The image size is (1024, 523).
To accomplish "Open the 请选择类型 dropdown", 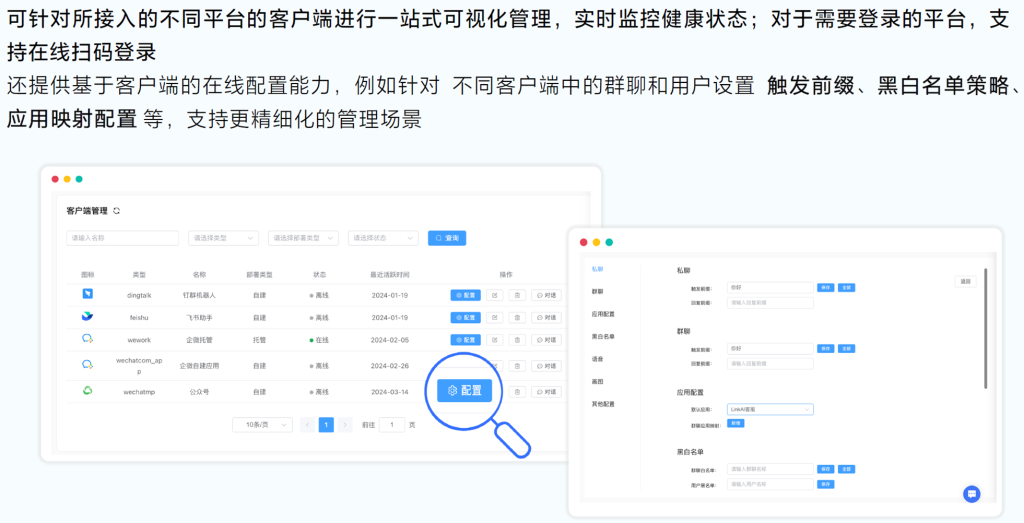I will point(223,238).
